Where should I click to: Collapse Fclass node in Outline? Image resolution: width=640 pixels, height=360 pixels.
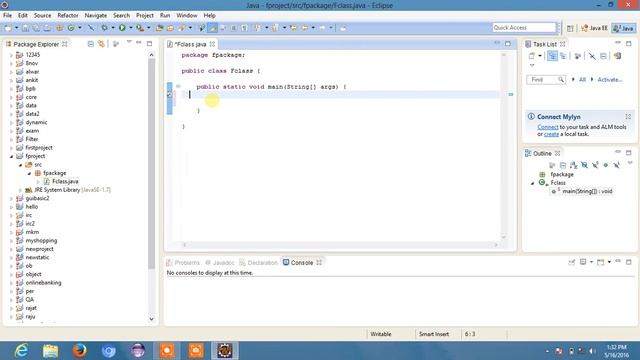[x=532, y=183]
